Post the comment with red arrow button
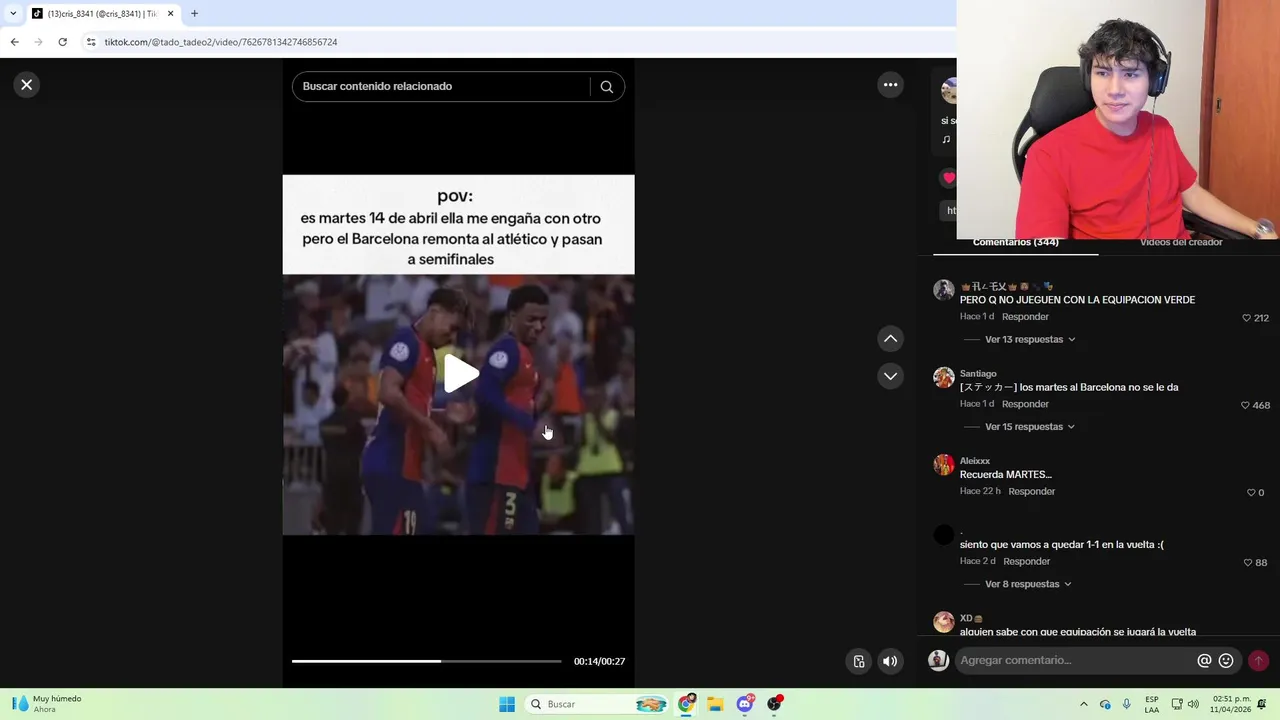This screenshot has width=1280, height=720. tap(1258, 661)
